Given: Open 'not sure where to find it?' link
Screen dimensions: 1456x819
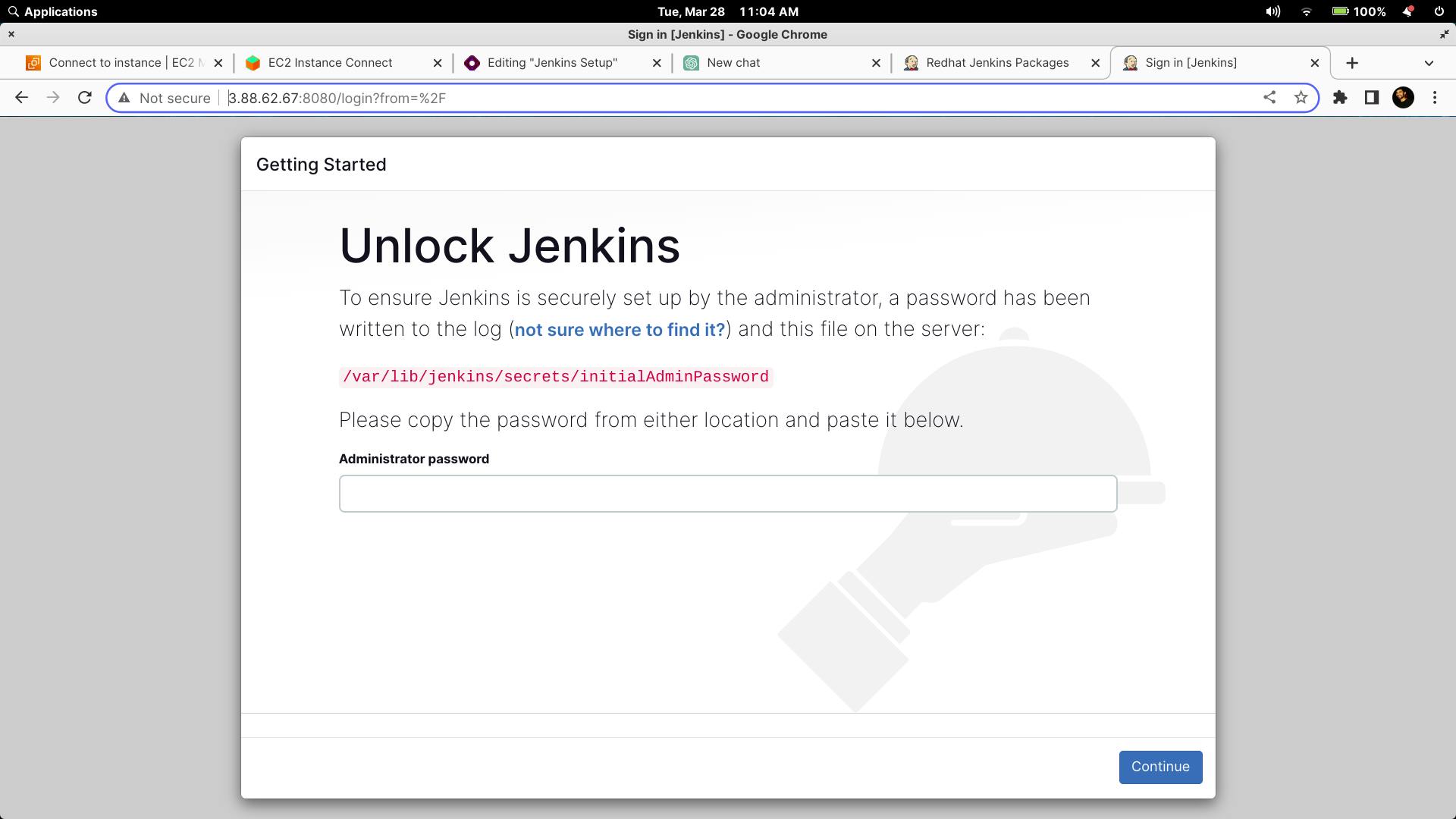Looking at the screenshot, I should point(620,330).
